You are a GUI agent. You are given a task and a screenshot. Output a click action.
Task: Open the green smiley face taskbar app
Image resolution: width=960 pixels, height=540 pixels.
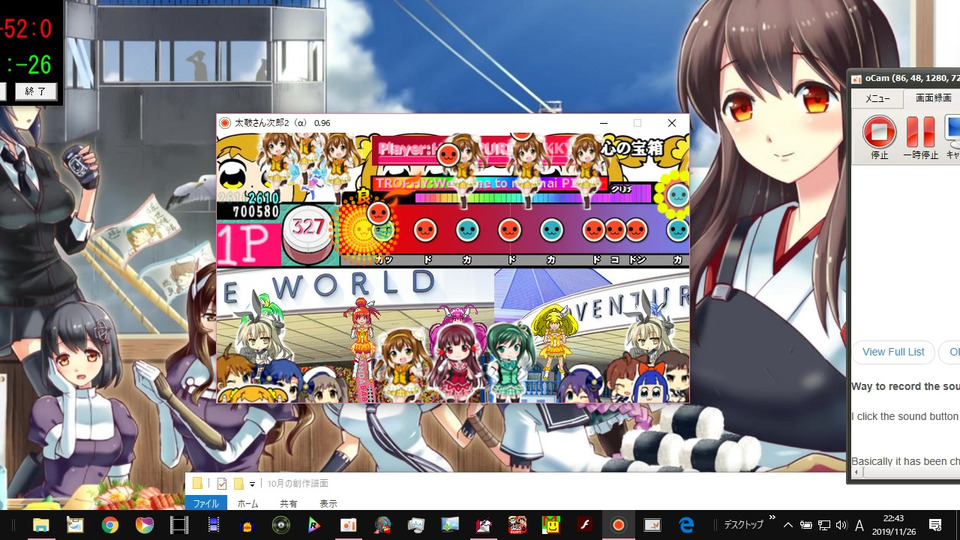pos(551,525)
